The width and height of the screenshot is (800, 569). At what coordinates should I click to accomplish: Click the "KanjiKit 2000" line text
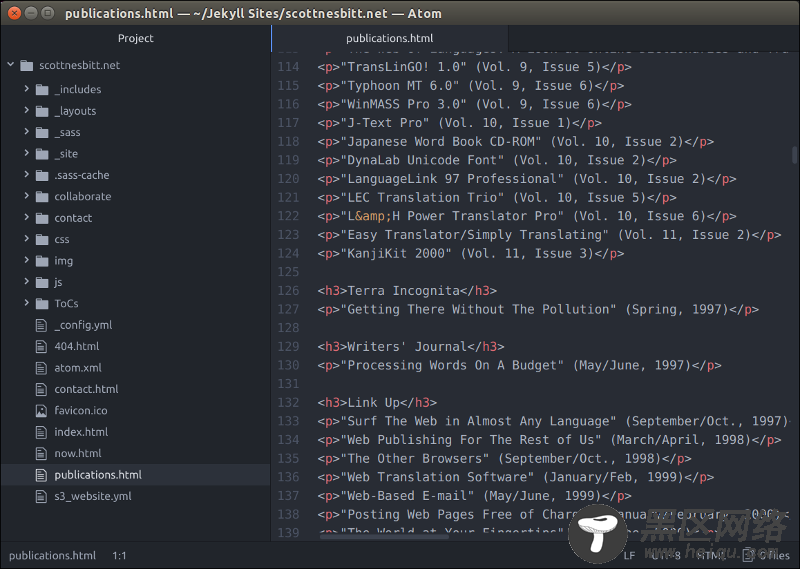pos(470,254)
